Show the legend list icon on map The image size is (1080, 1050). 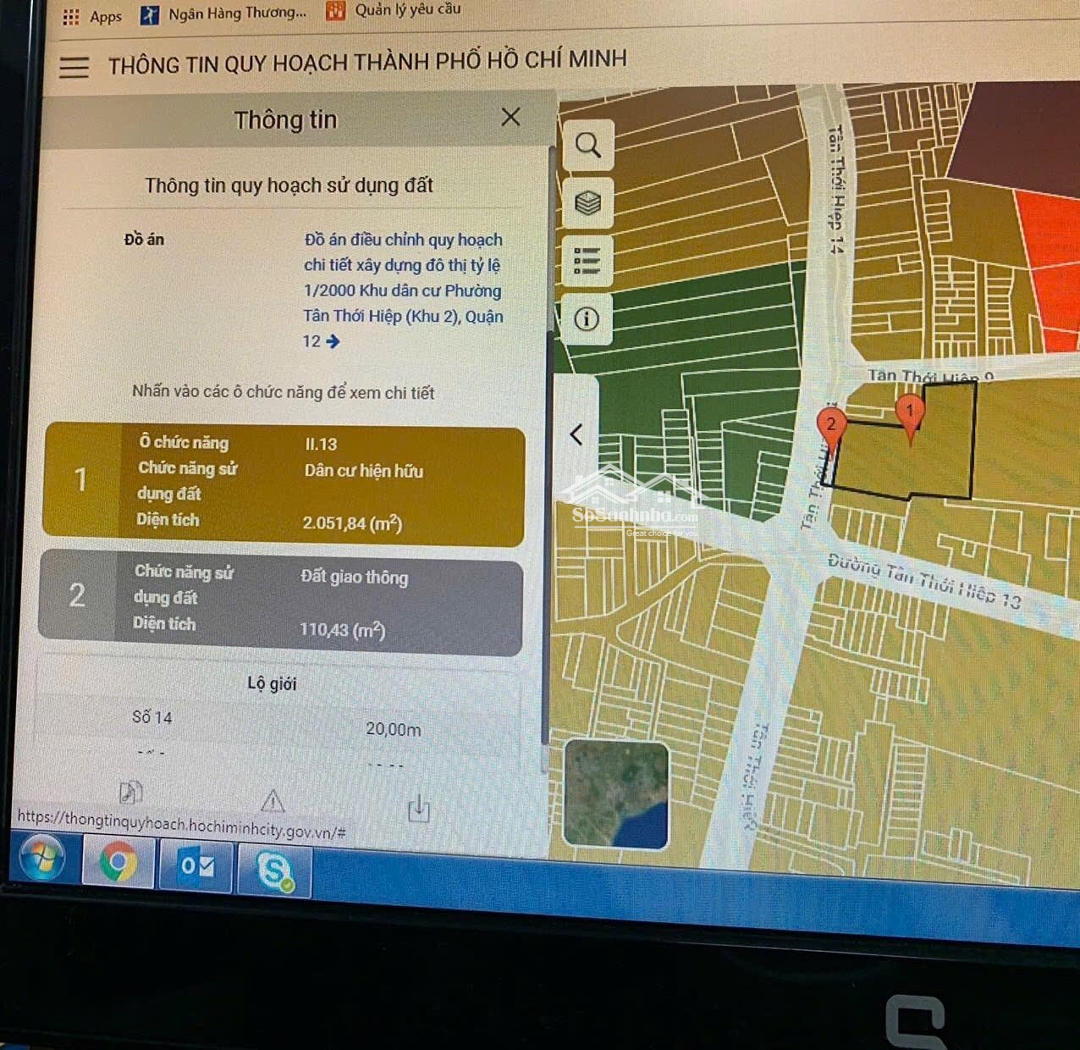point(588,261)
